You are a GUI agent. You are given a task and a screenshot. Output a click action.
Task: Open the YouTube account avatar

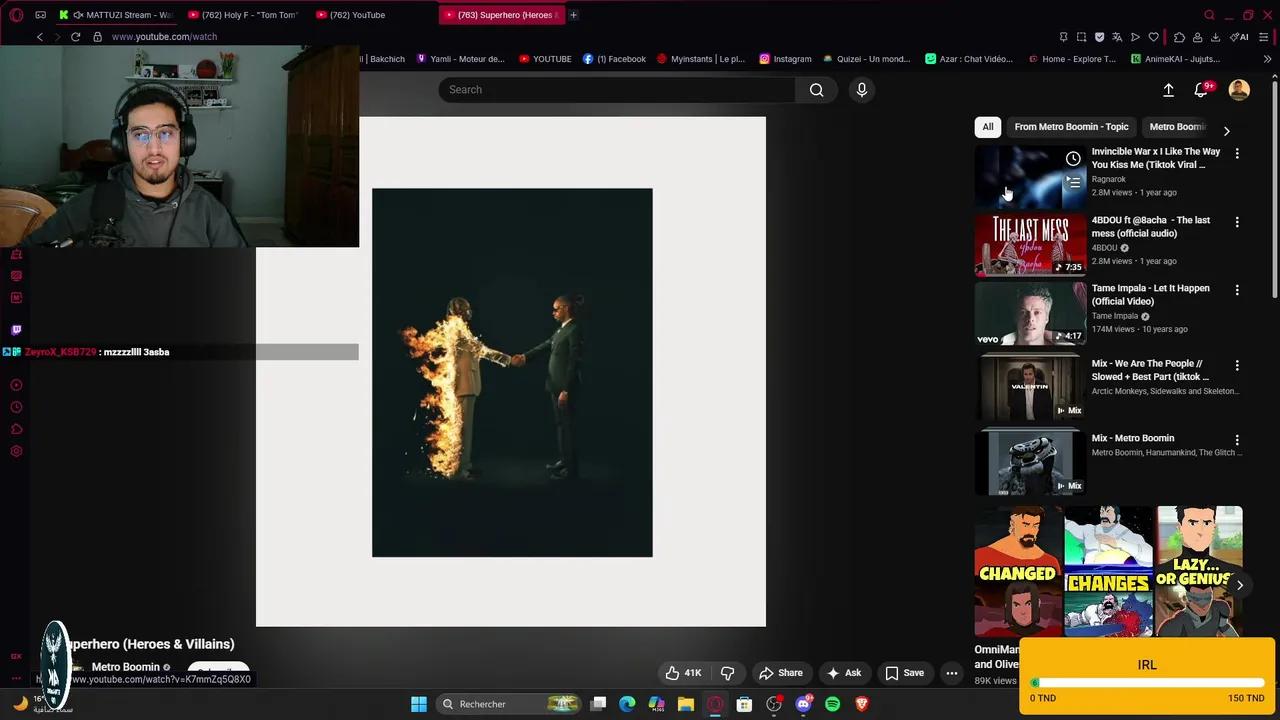click(1239, 90)
